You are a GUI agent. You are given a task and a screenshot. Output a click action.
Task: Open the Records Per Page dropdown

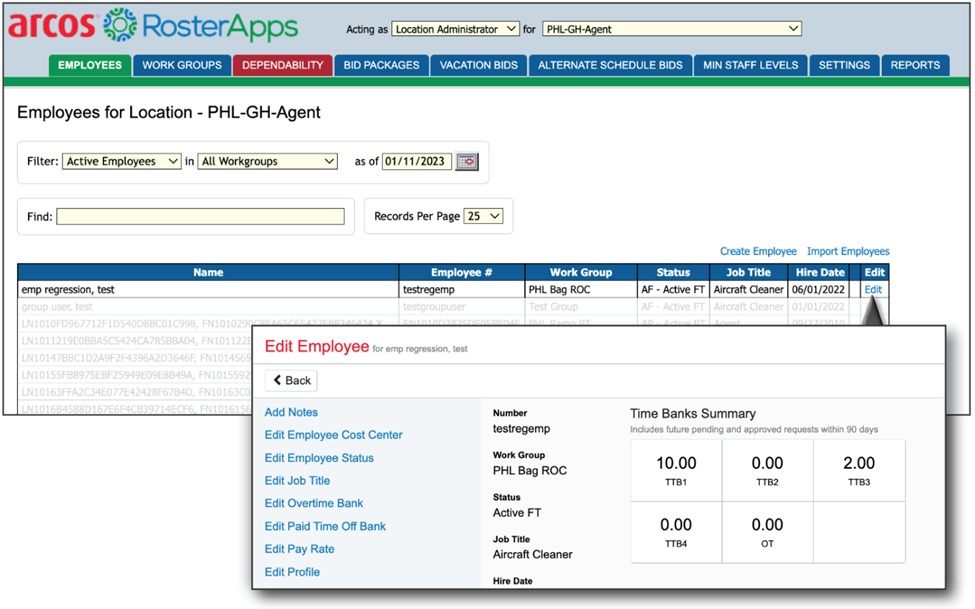click(483, 216)
